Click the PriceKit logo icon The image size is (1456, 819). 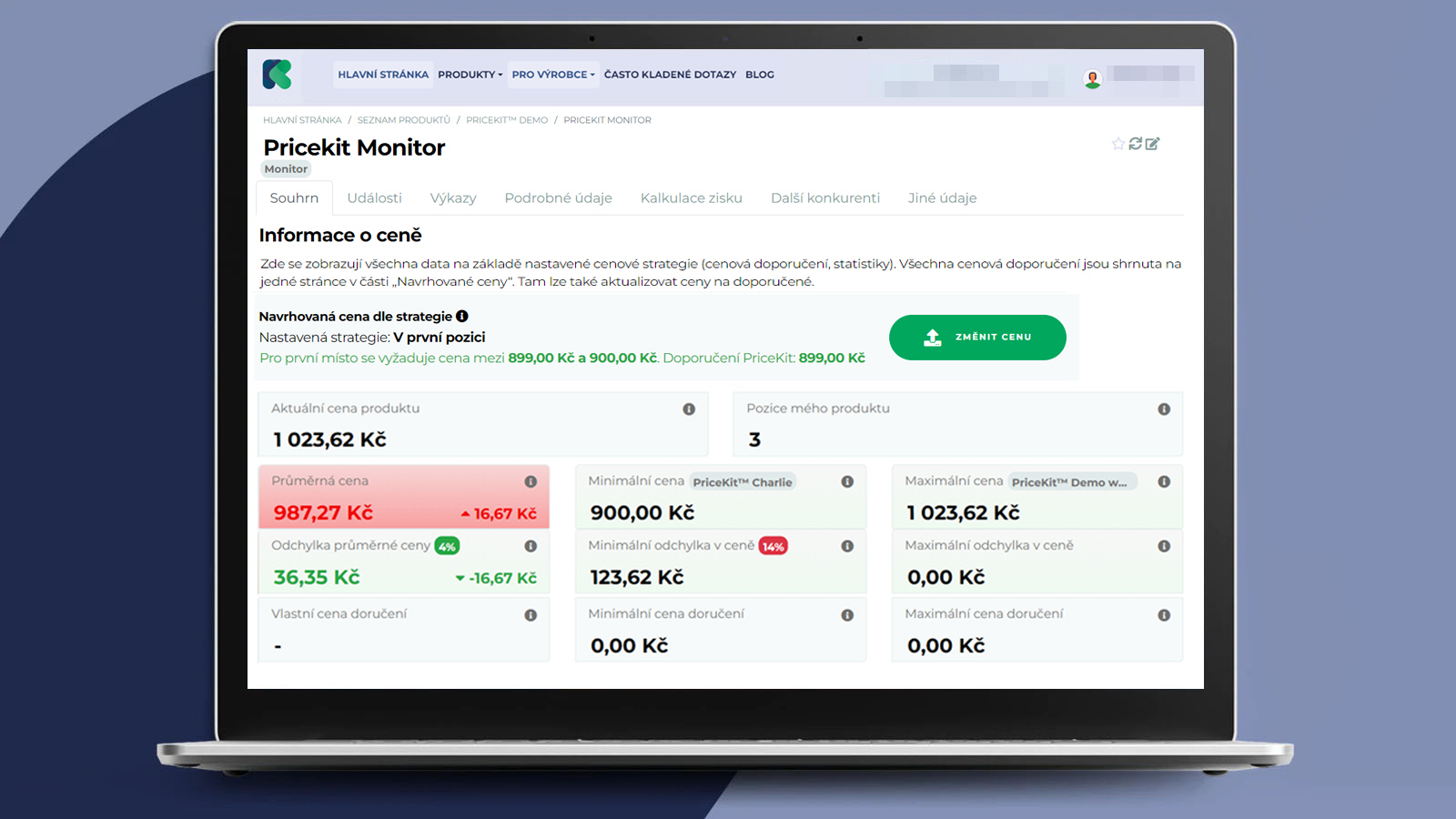tap(277, 75)
